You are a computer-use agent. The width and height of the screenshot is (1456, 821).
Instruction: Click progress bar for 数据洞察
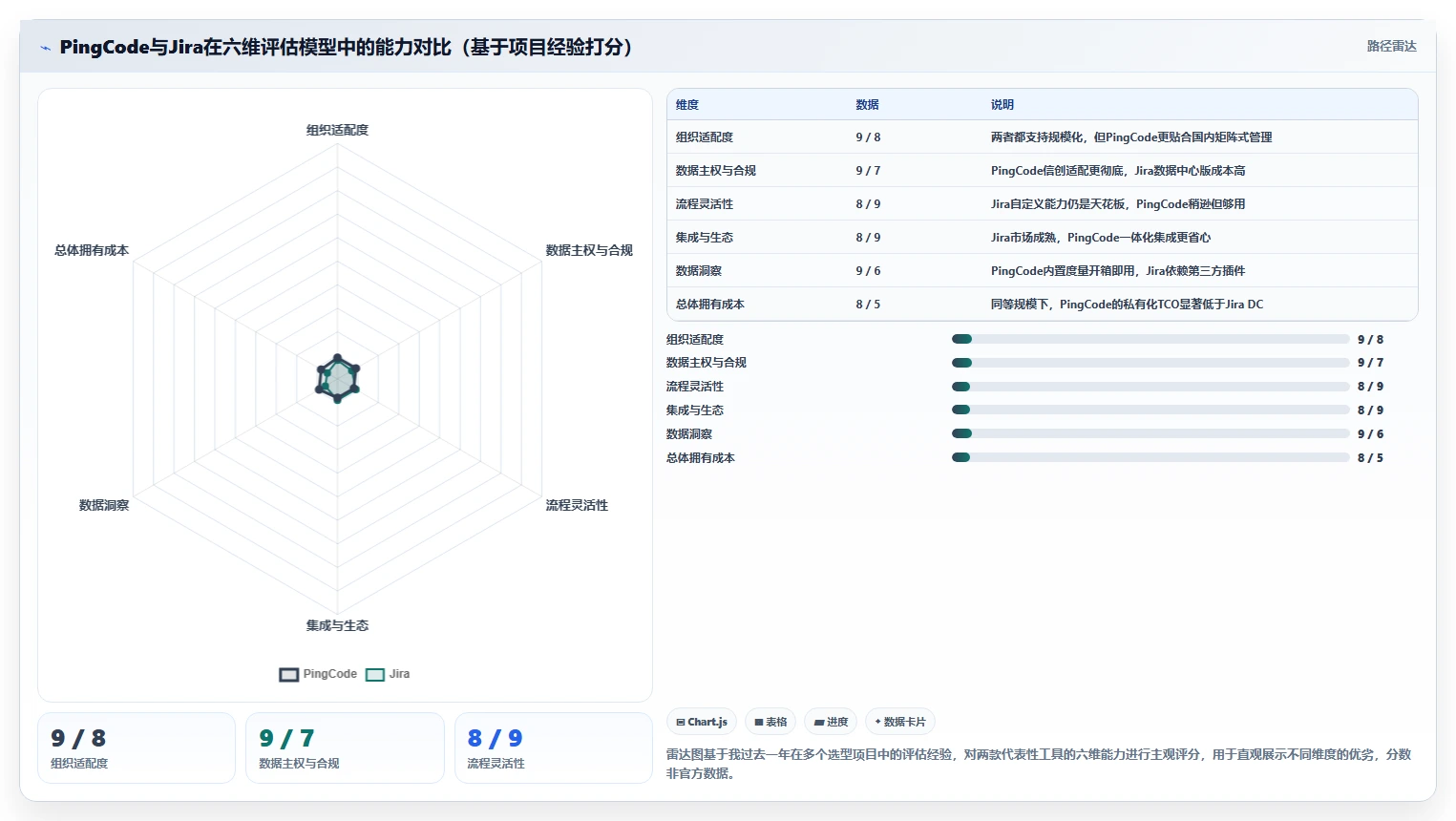(x=1150, y=433)
